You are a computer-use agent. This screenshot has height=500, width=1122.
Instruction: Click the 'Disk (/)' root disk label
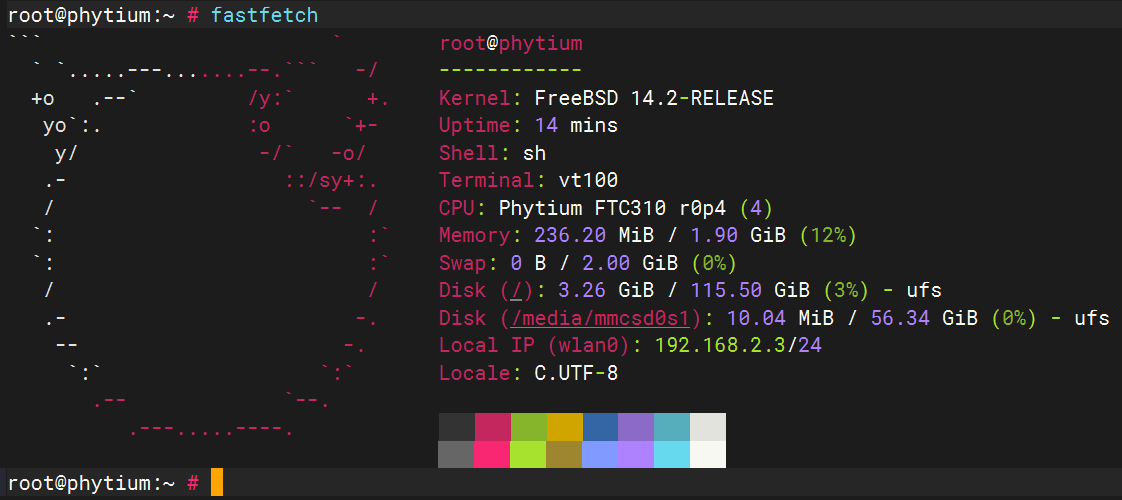click(x=487, y=290)
